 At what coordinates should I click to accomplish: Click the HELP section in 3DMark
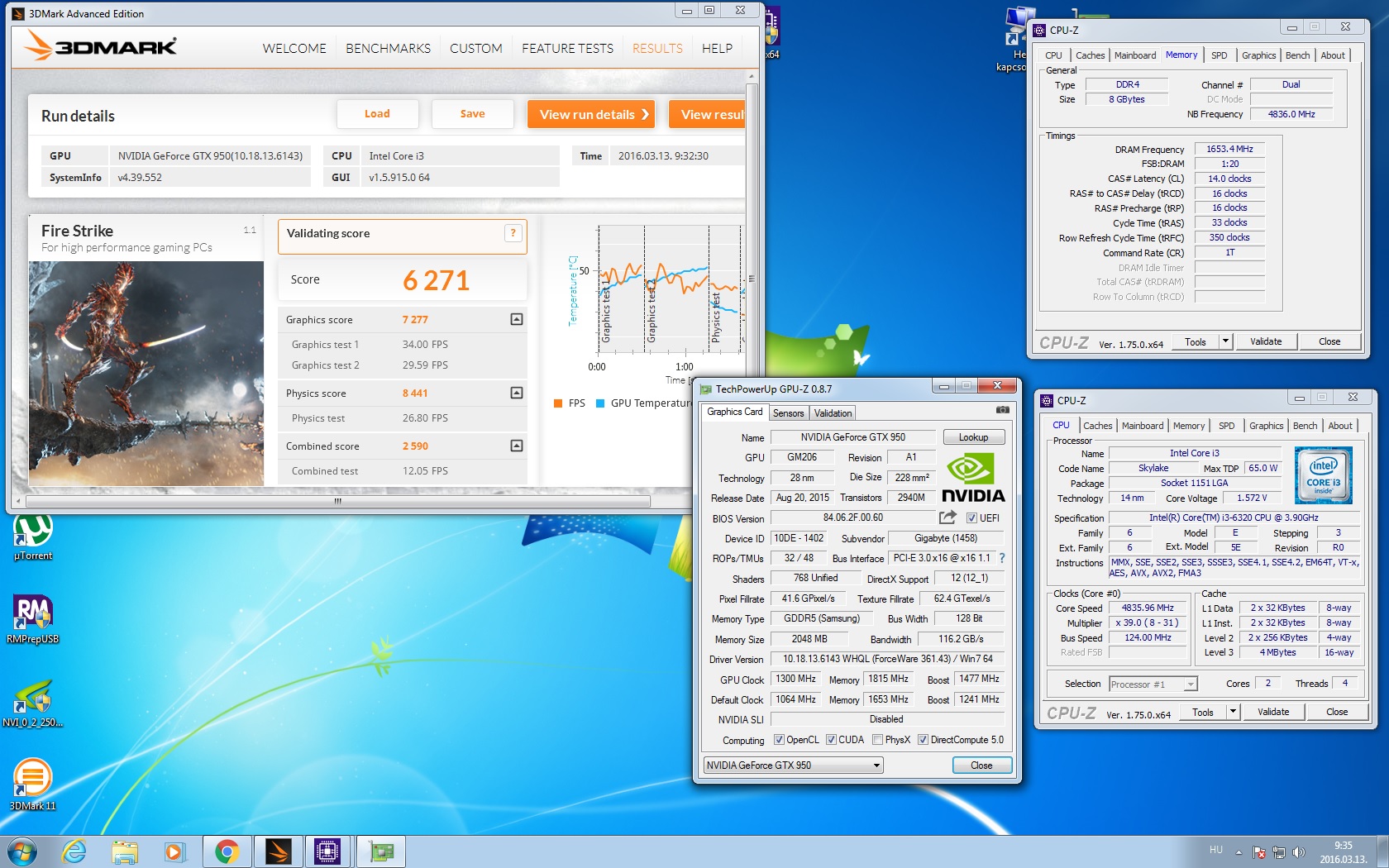click(x=717, y=49)
